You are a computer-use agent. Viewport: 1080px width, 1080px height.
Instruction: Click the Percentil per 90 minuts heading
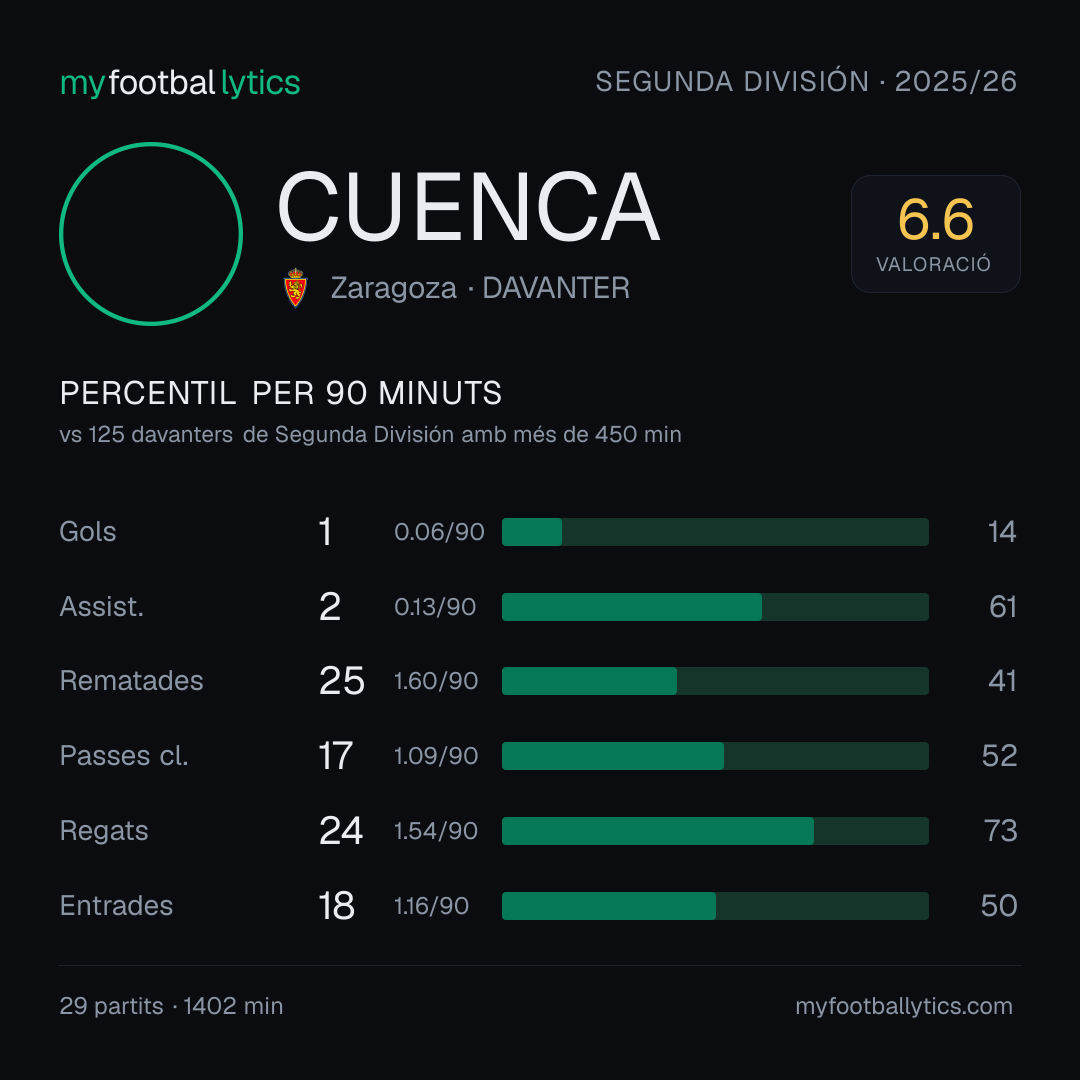pos(281,394)
